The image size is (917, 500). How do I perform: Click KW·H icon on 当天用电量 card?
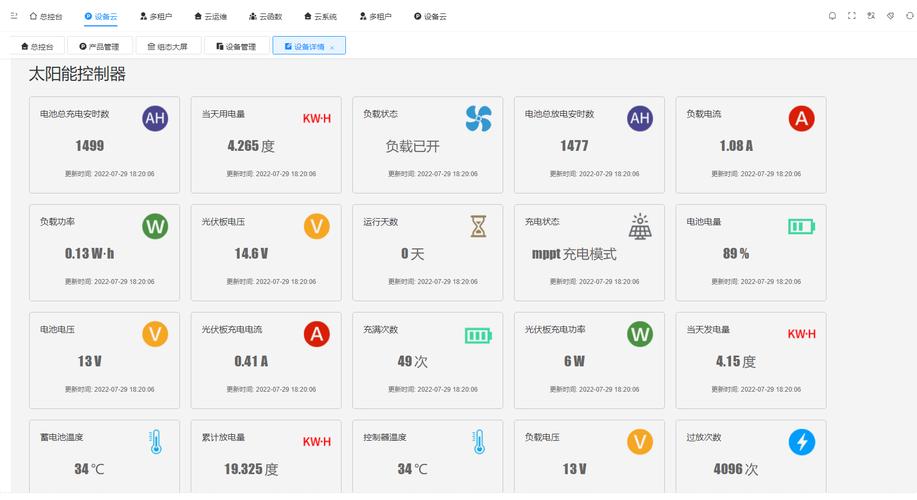316,119
